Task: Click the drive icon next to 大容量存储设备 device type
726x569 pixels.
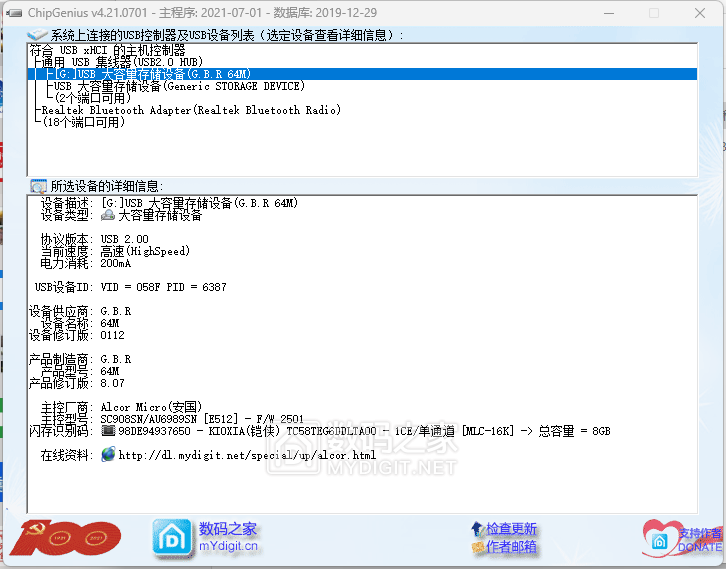Action: [x=108, y=215]
